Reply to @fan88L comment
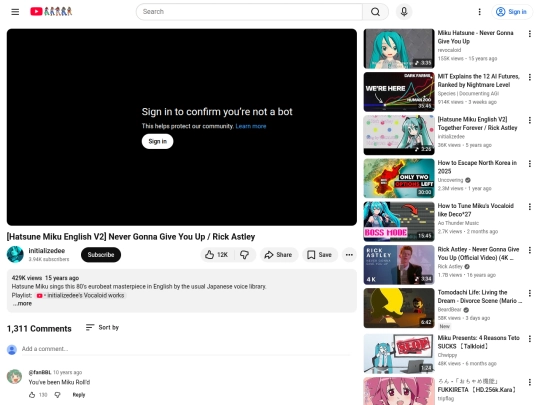Viewport: 540px width, 405px height. (x=79, y=395)
